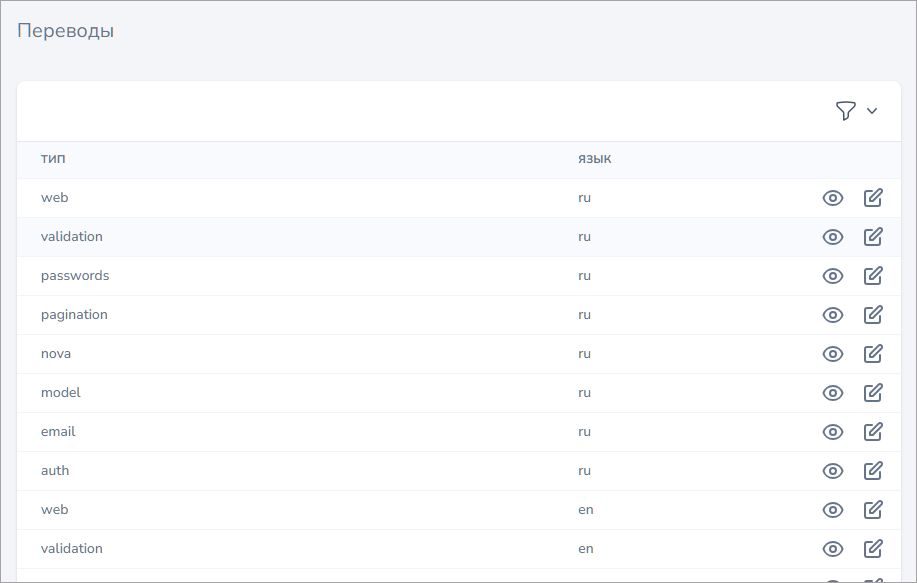Preview the model translation

832,393
